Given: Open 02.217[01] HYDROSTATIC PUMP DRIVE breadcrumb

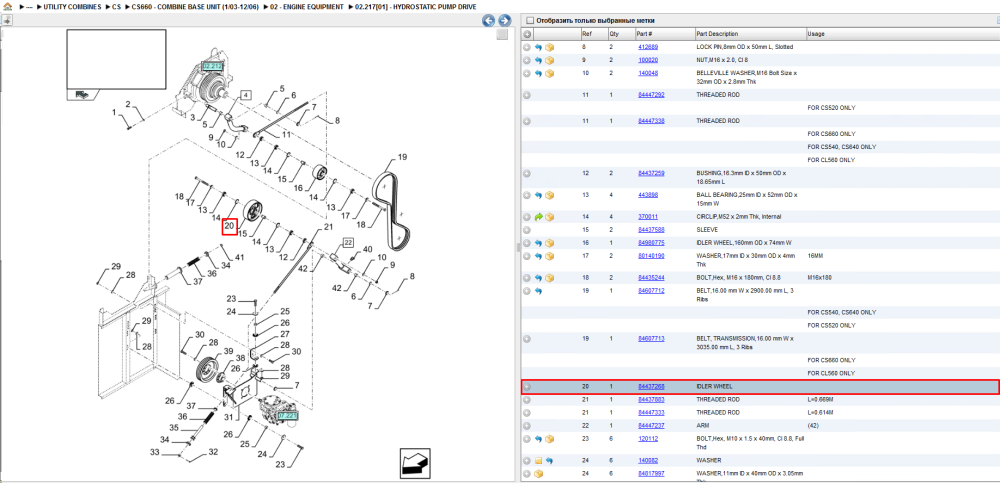Looking at the screenshot, I should [417, 6].
